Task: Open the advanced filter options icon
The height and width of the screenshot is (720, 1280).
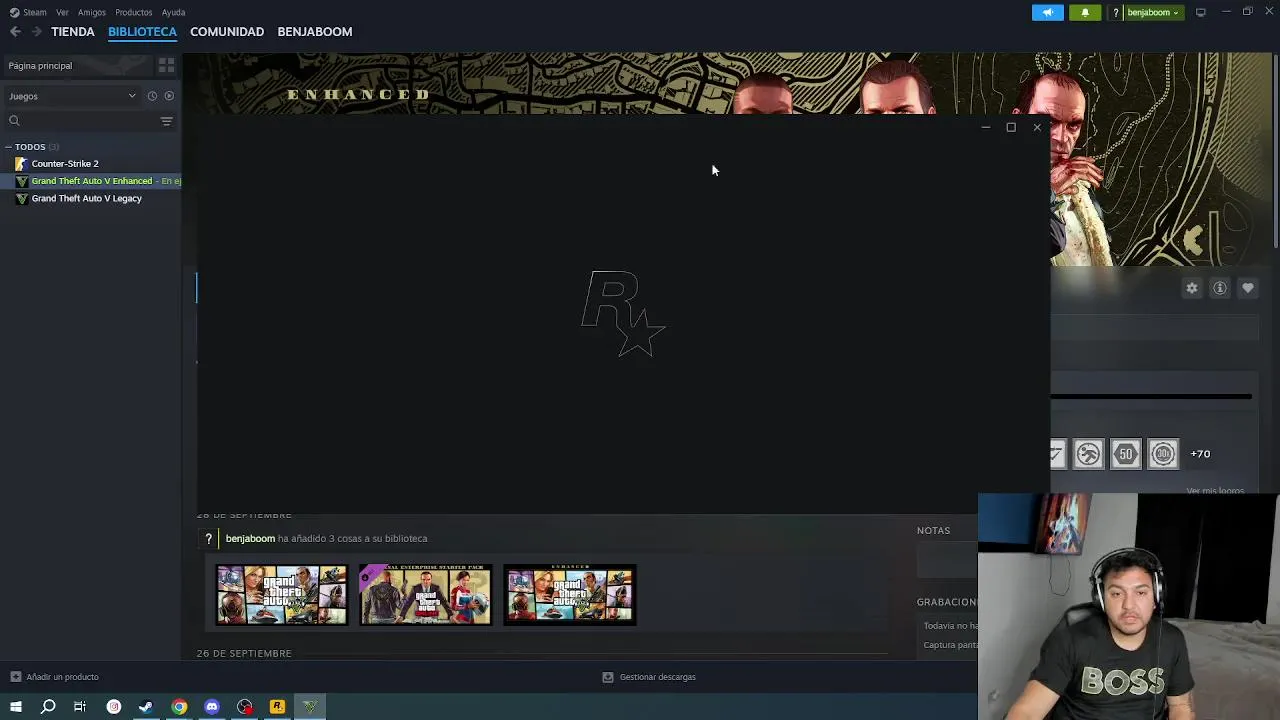Action: [166, 121]
